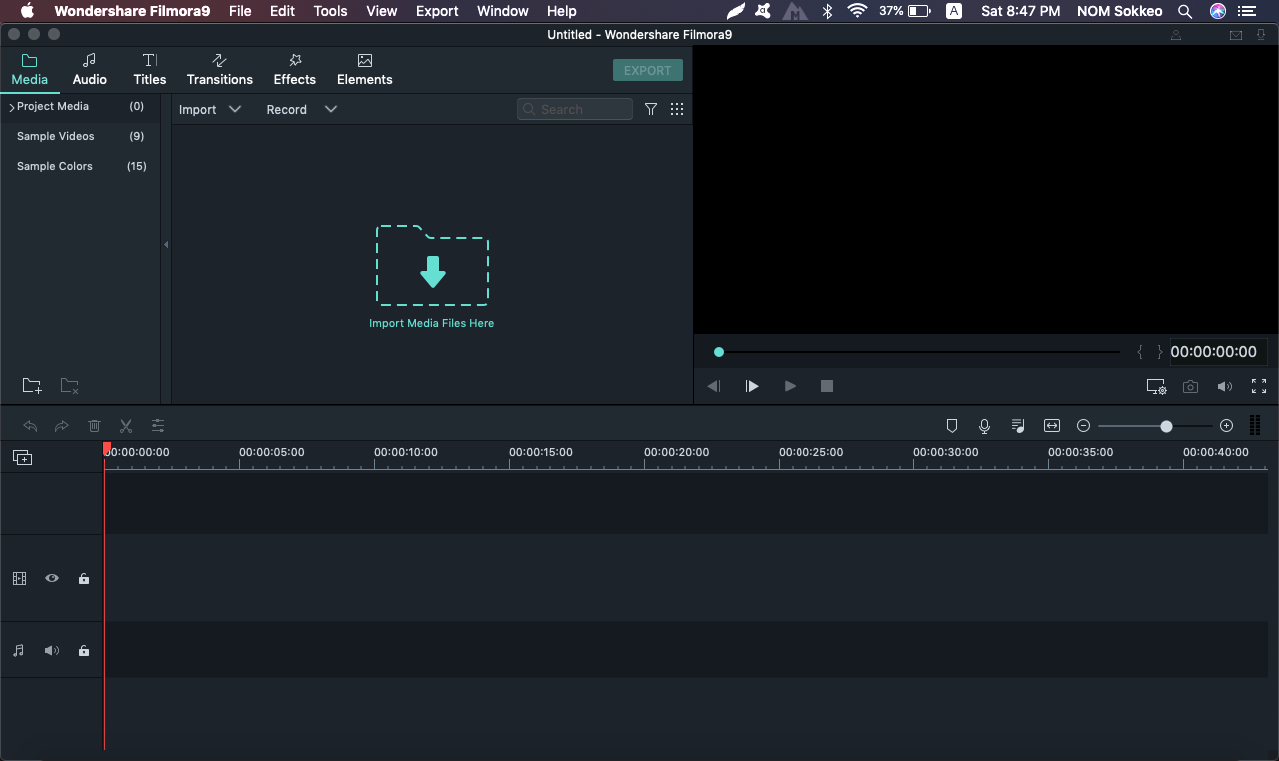1279x761 pixels.
Task: Toggle grid view icon in media panel
Action: click(x=677, y=109)
